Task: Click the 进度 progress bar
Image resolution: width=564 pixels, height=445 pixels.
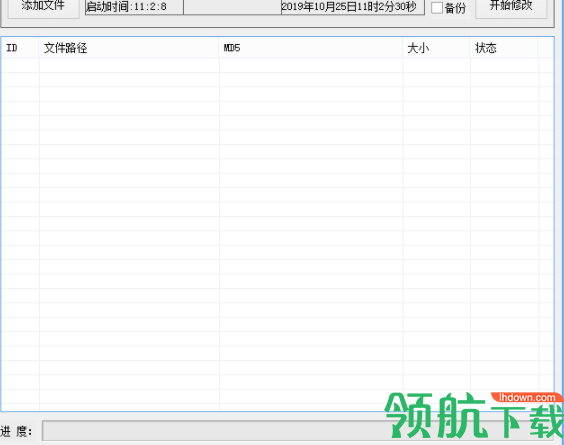Action: (x=298, y=430)
